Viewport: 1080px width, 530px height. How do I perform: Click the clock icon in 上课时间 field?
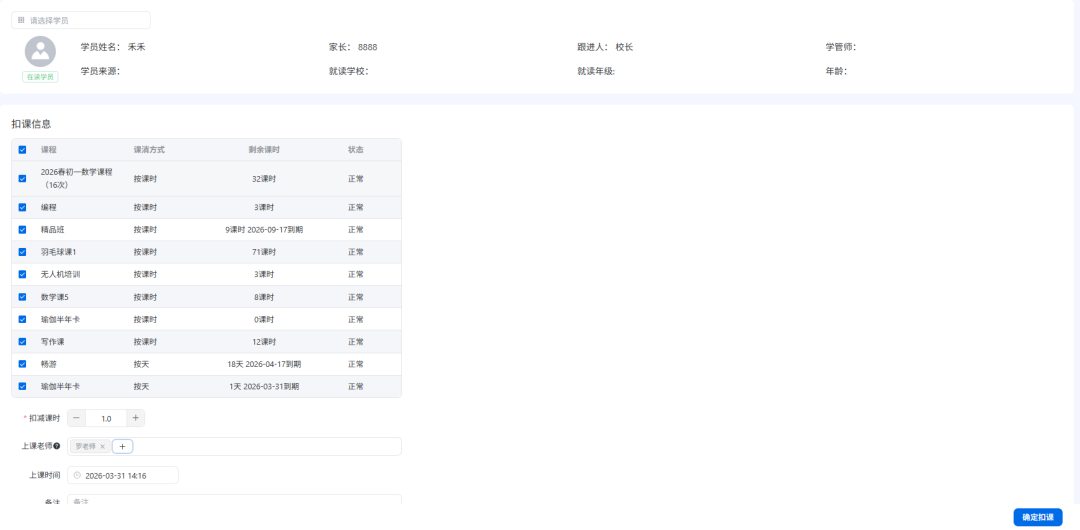[x=77, y=475]
